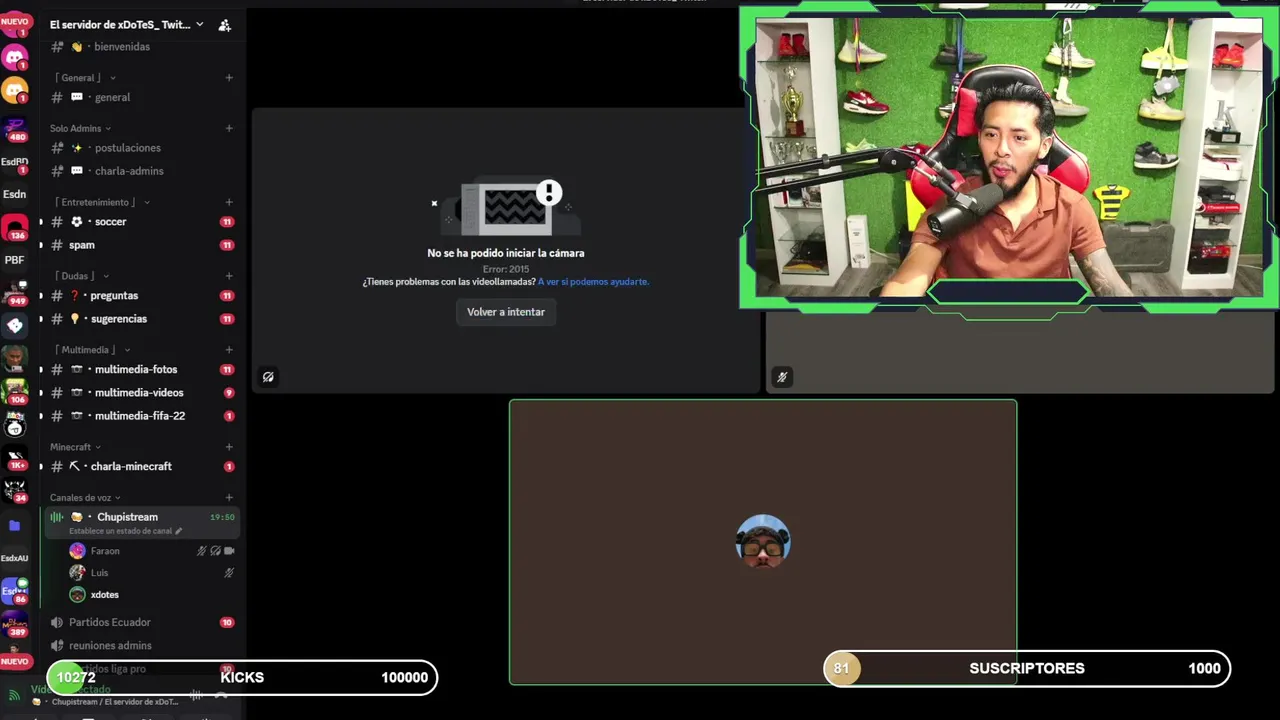Open the server with 136 badge
Image resolution: width=1280 pixels, height=720 pixels.
[x=15, y=228]
